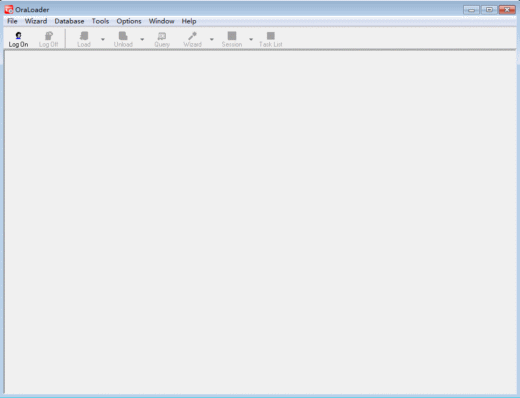Open the File menu
Image resolution: width=520 pixels, height=398 pixels.
pyautogui.click(x=12, y=21)
